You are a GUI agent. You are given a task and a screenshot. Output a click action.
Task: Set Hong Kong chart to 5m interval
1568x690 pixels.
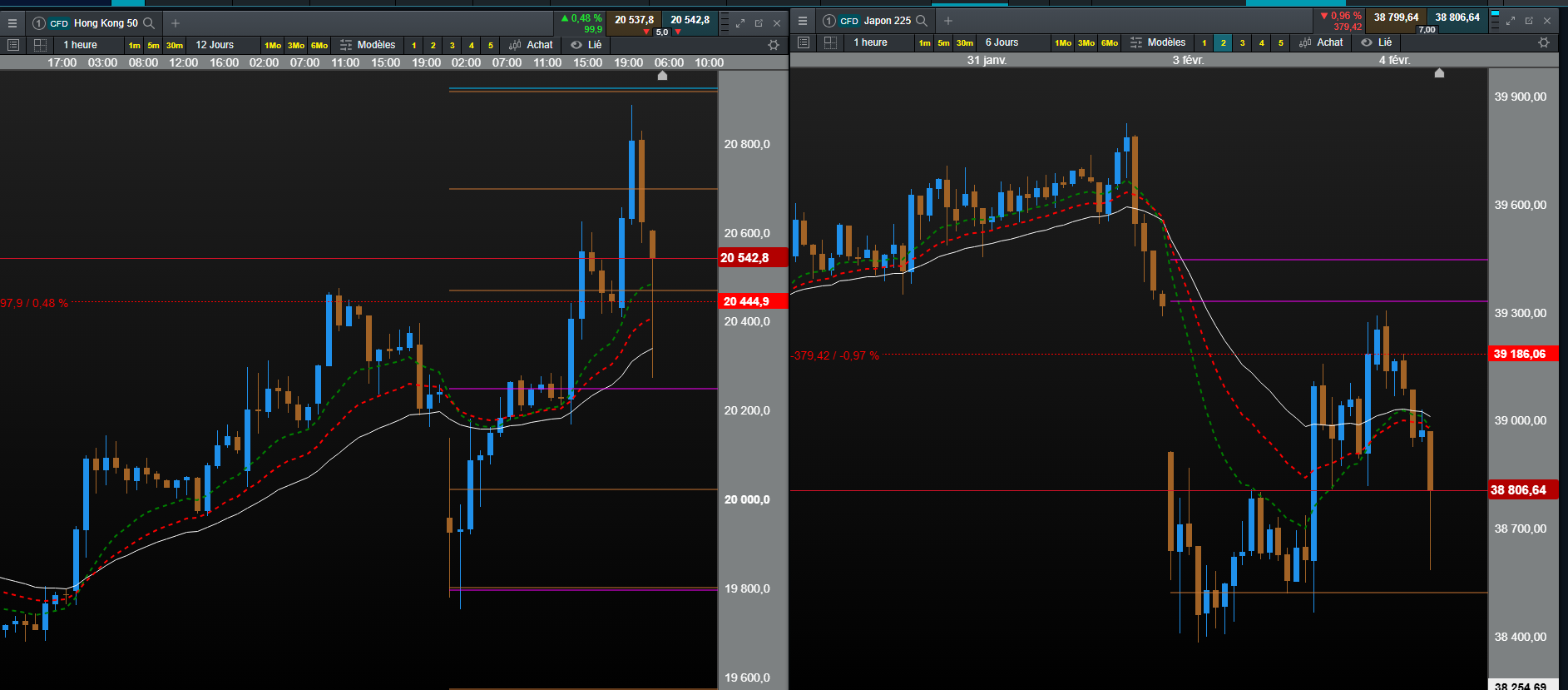[154, 45]
